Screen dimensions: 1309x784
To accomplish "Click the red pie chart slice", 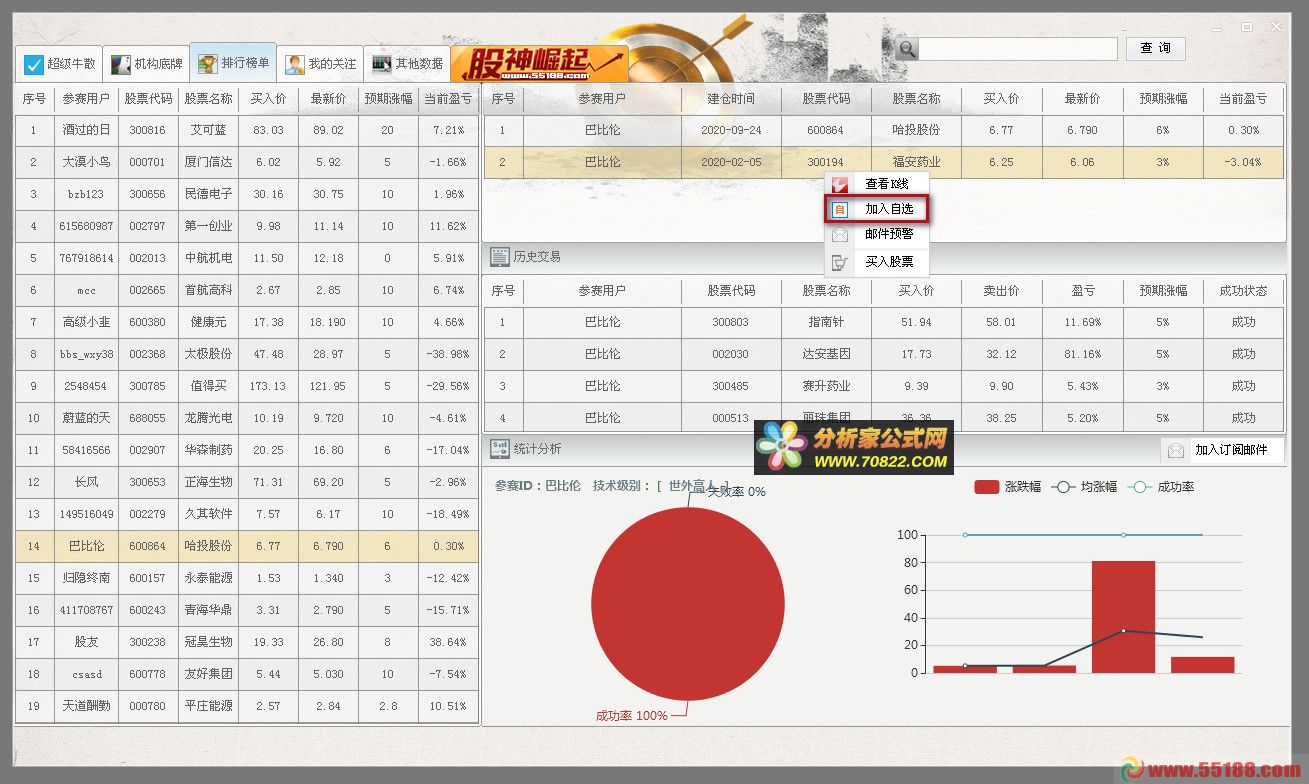I will coord(688,604).
